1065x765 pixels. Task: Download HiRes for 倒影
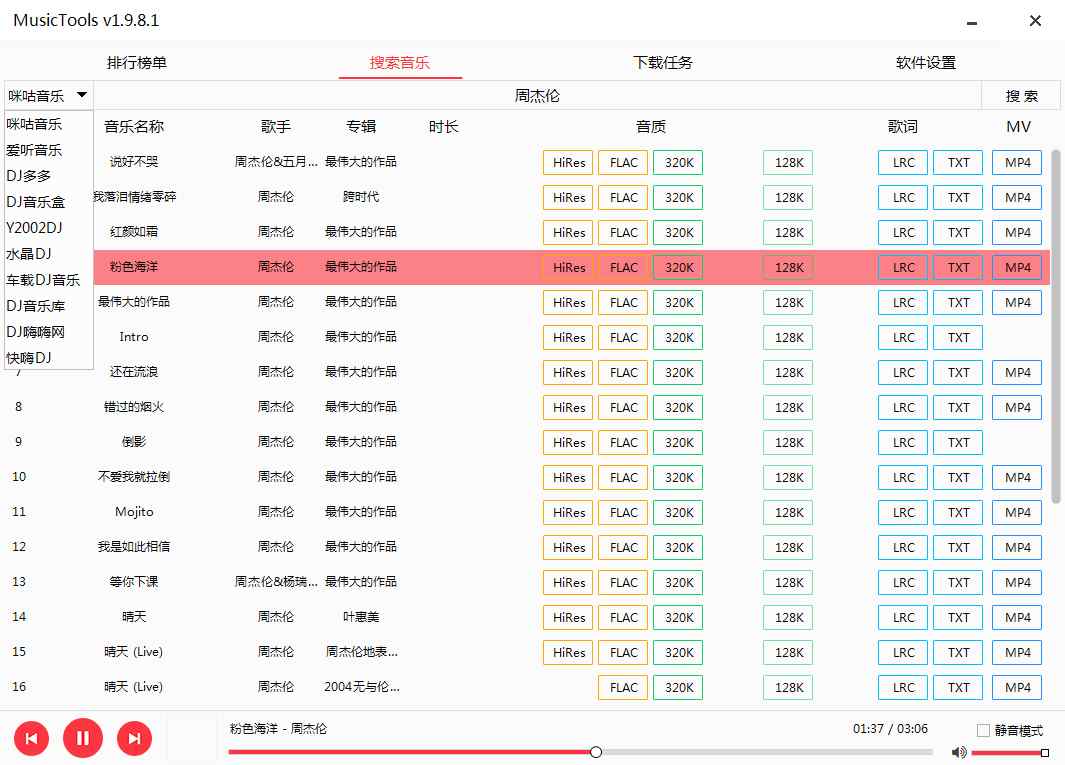pyautogui.click(x=568, y=442)
